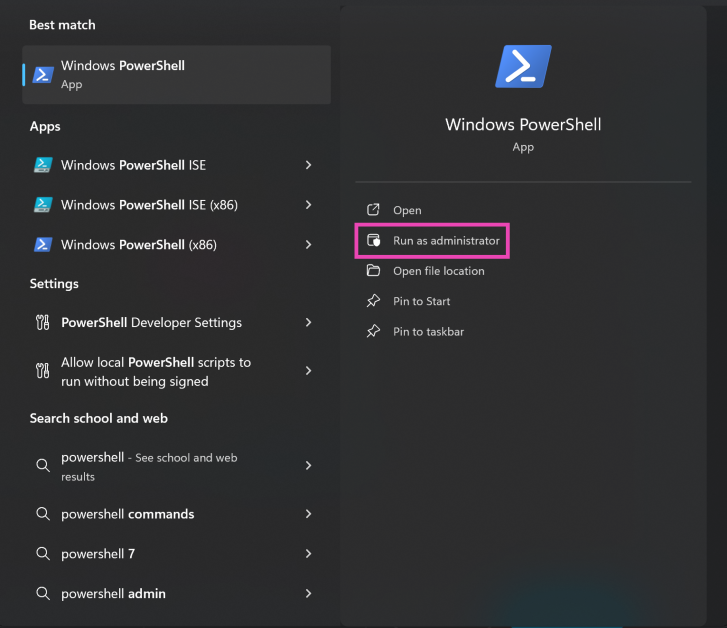Click the magnifier icon next to powershell commands
Viewport: 727px width, 628px height.
click(x=43, y=514)
